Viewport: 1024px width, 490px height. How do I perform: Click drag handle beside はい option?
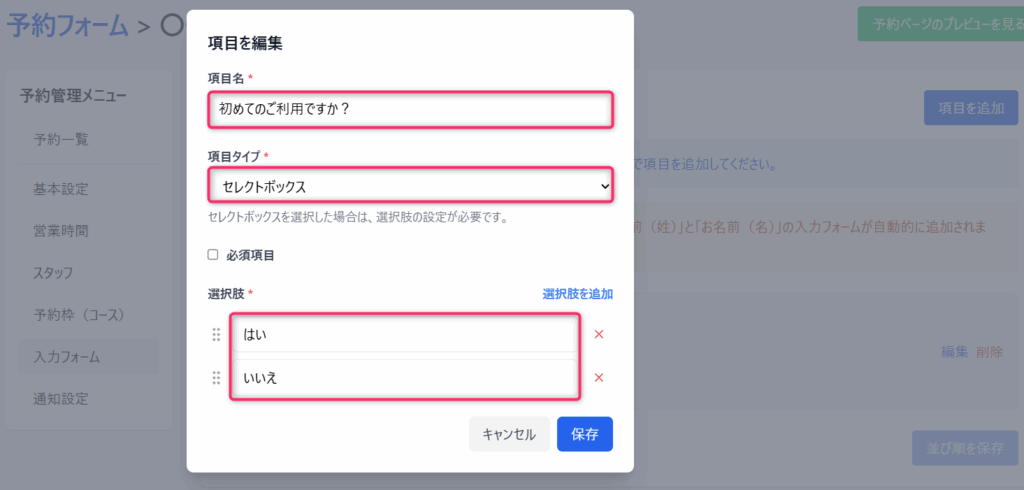216,334
